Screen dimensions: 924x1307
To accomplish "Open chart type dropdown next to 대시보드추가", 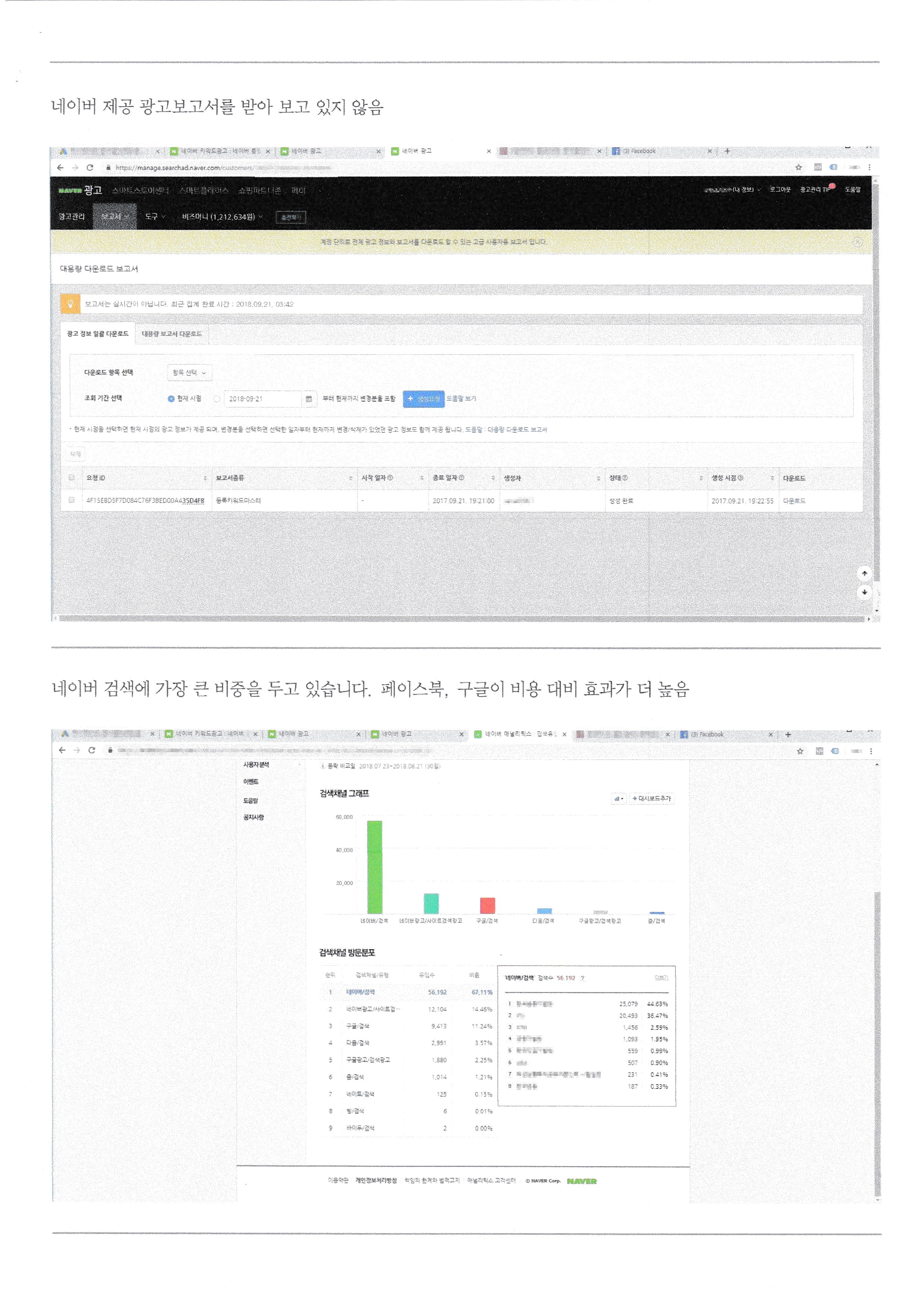I will [x=618, y=799].
